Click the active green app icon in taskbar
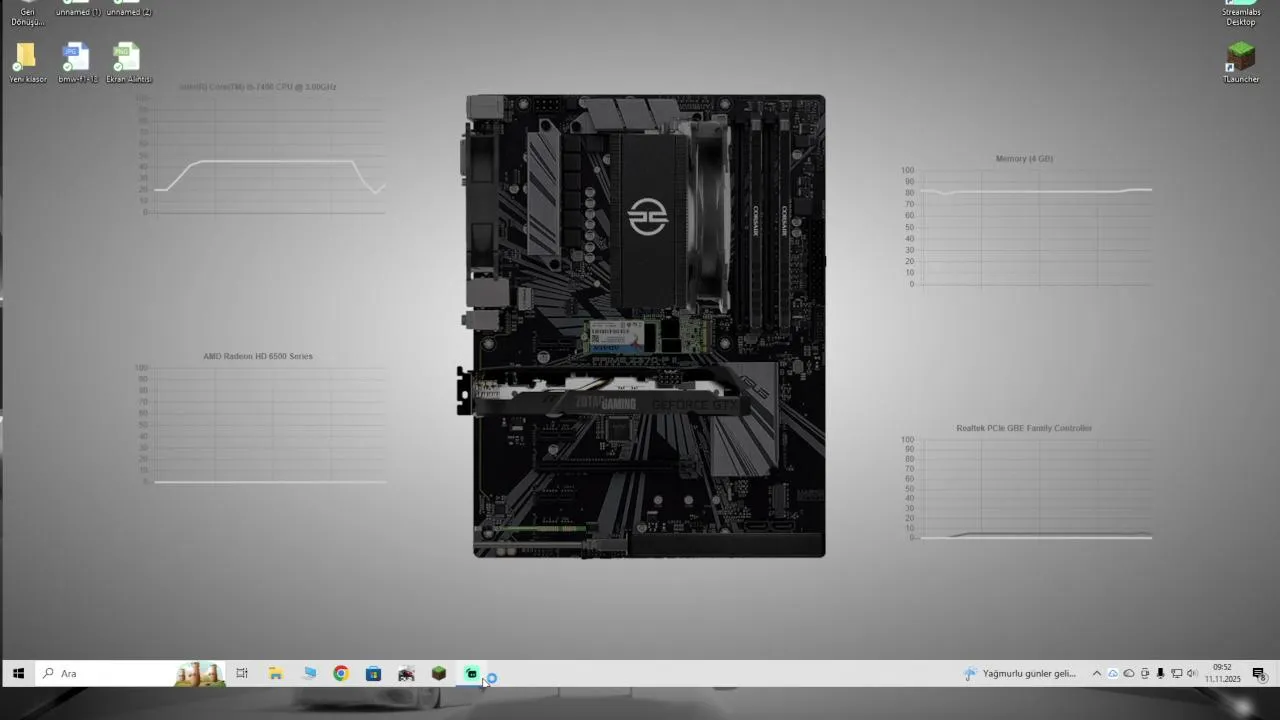Screen dimensions: 1280x720 pos(471,674)
